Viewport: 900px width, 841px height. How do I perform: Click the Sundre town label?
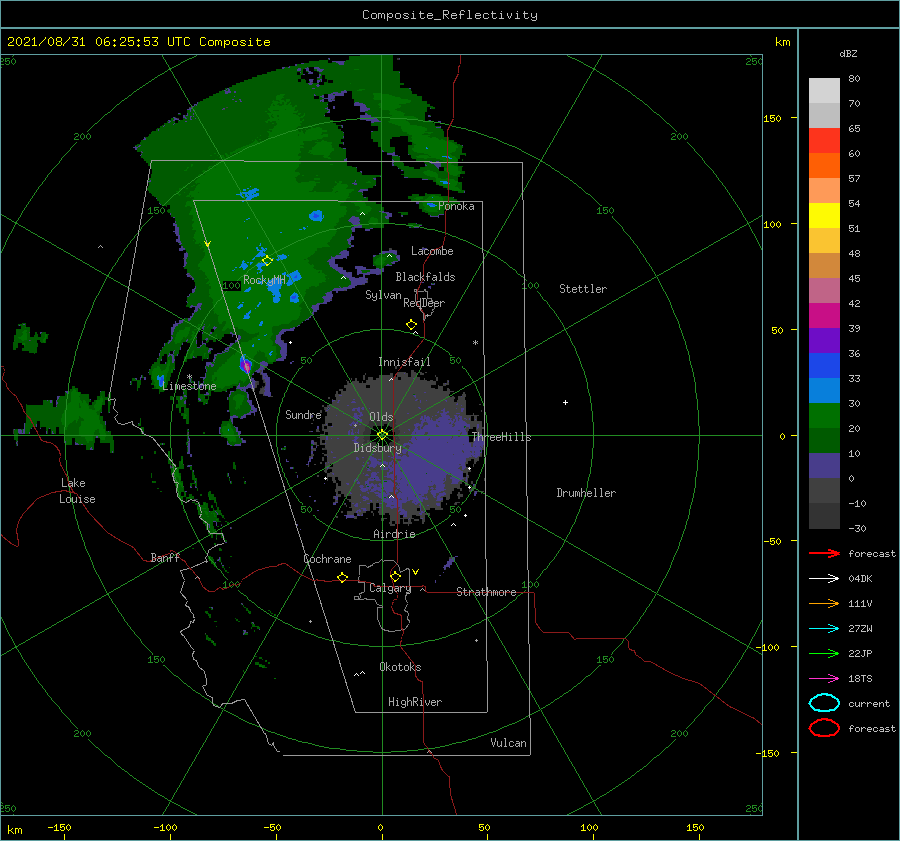point(303,414)
